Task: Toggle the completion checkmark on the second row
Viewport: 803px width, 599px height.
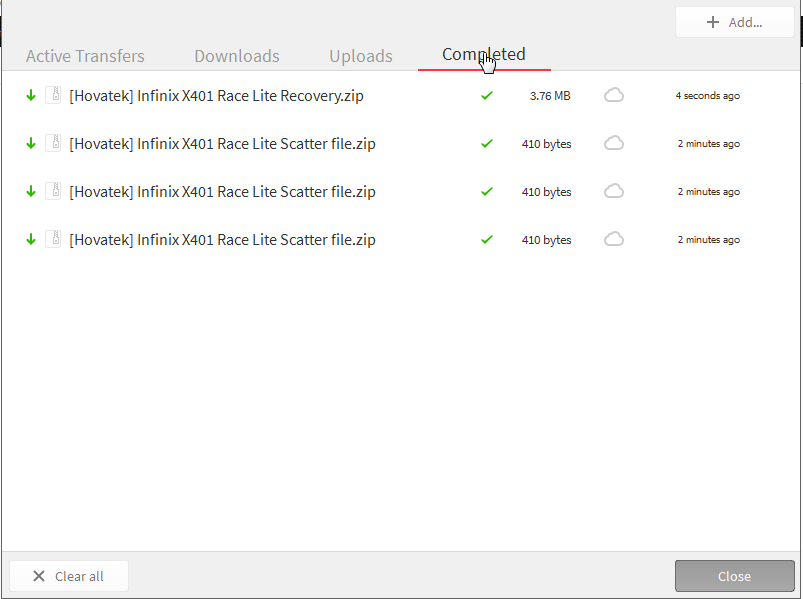Action: point(487,143)
